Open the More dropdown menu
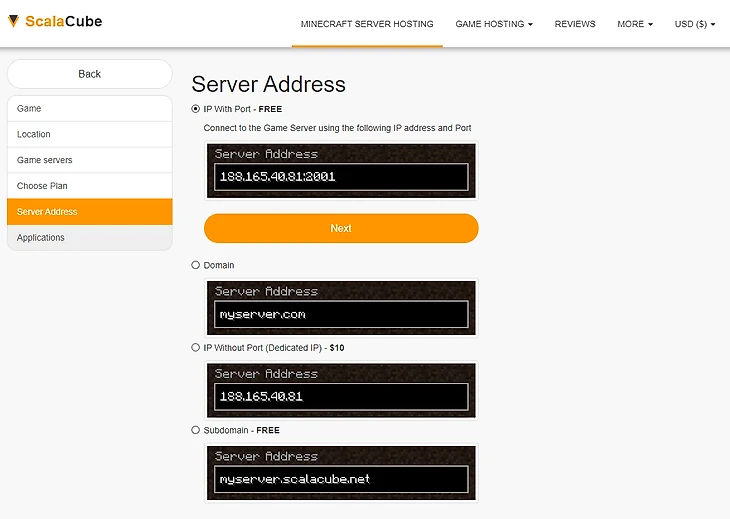730x519 pixels. click(635, 24)
